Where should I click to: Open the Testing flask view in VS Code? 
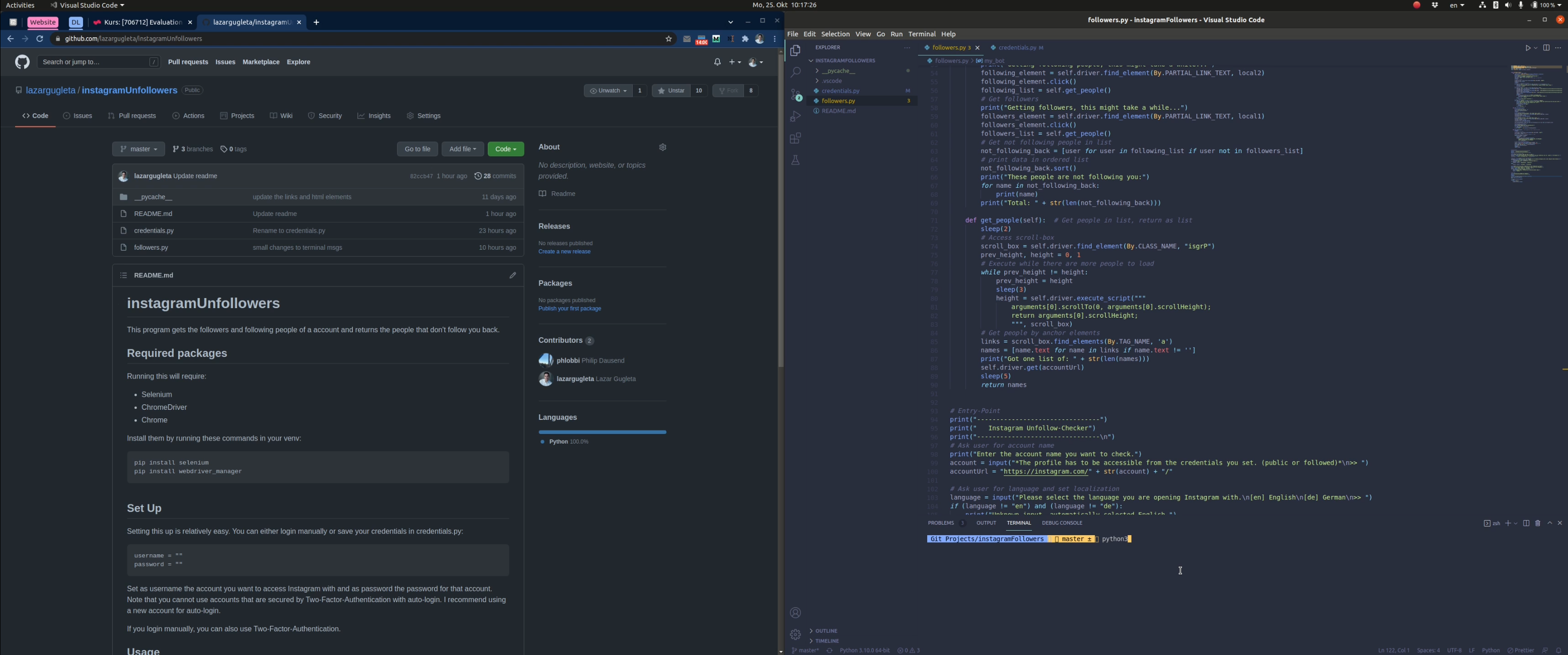click(795, 160)
